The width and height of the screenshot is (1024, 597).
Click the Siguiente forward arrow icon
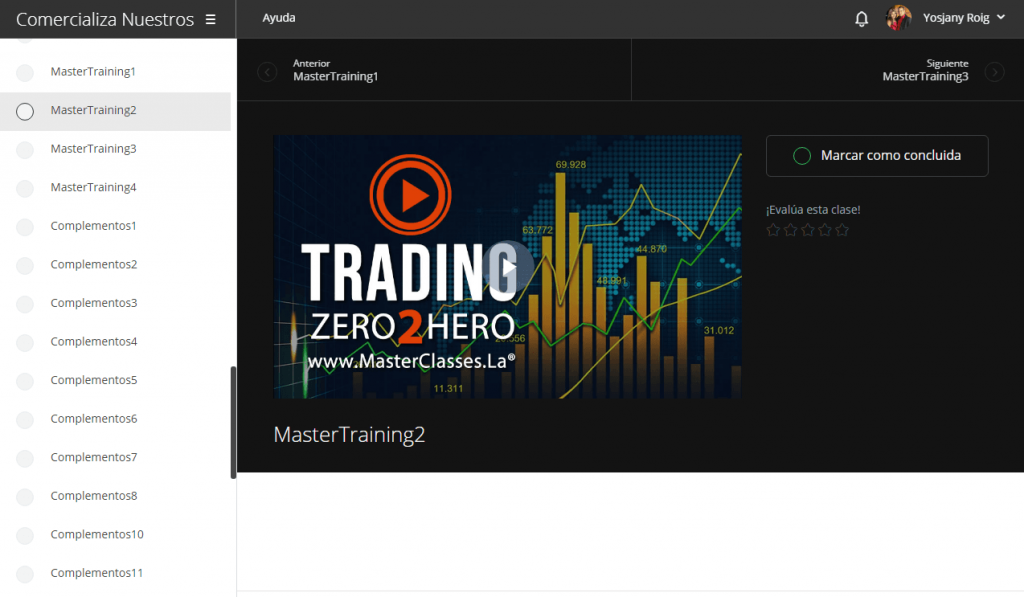[993, 70]
